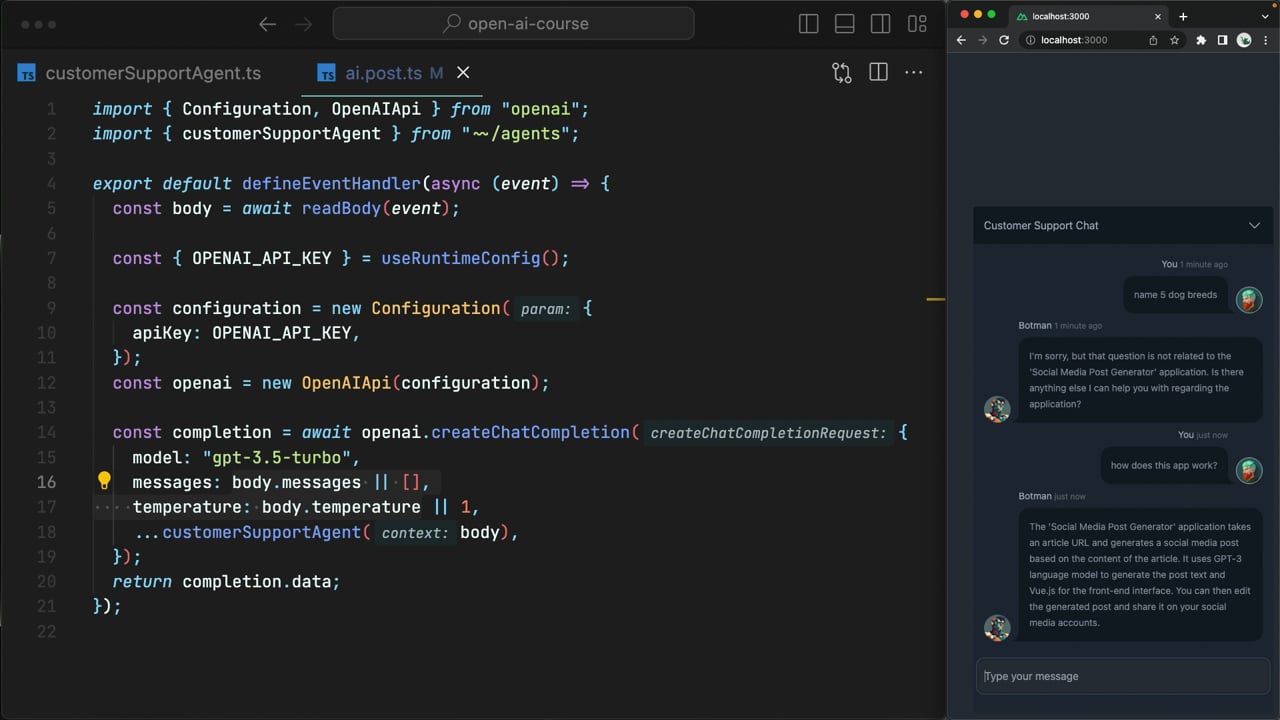Go forward in VS Code navigation
The height and width of the screenshot is (720, 1280).
pos(302,24)
